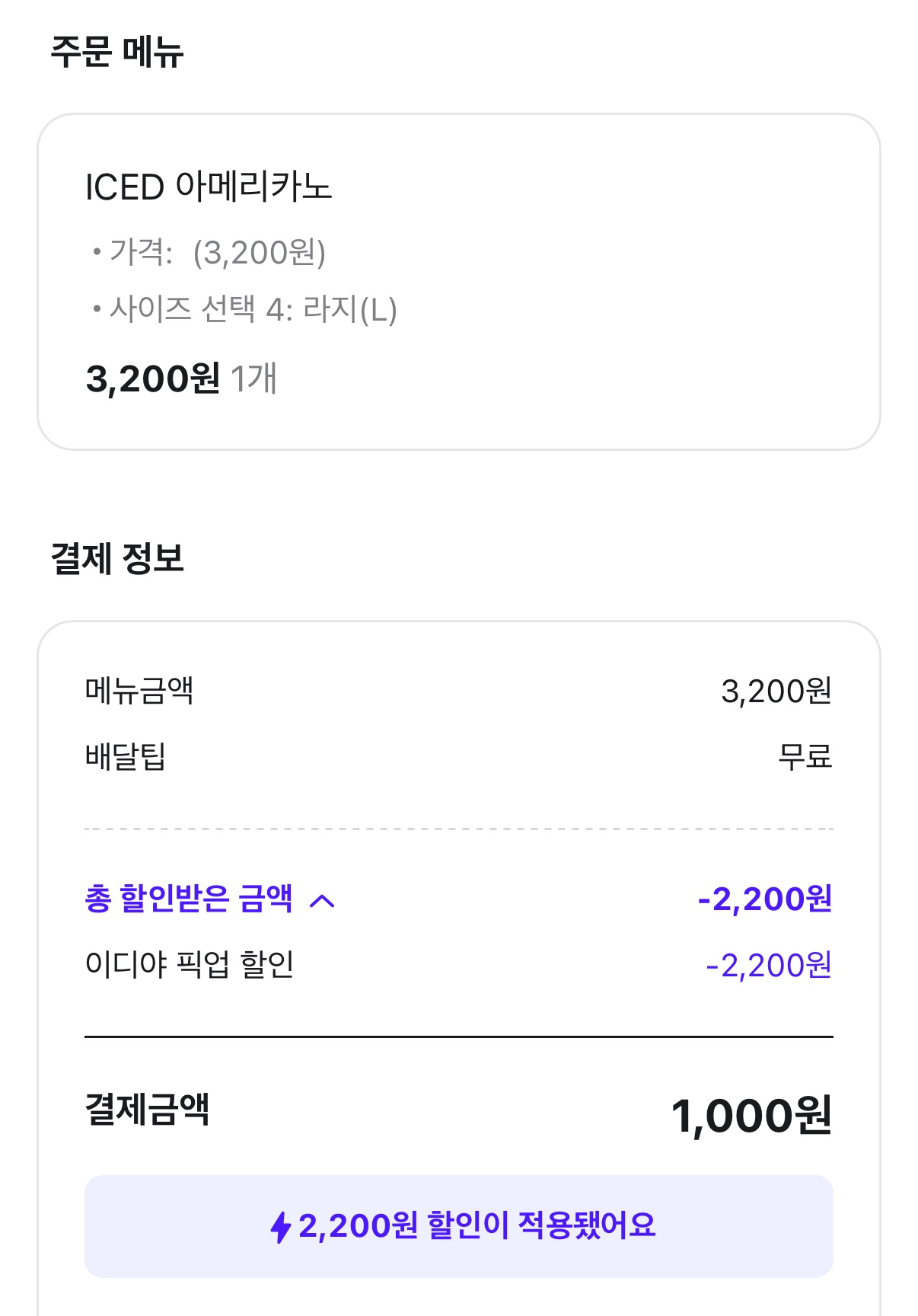Click the 메뉴금액 row label
This screenshot has height=1316, width=918.
point(139,691)
